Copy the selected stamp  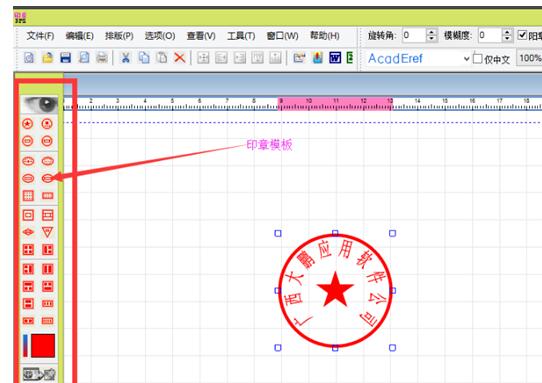pyautogui.click(x=144, y=58)
